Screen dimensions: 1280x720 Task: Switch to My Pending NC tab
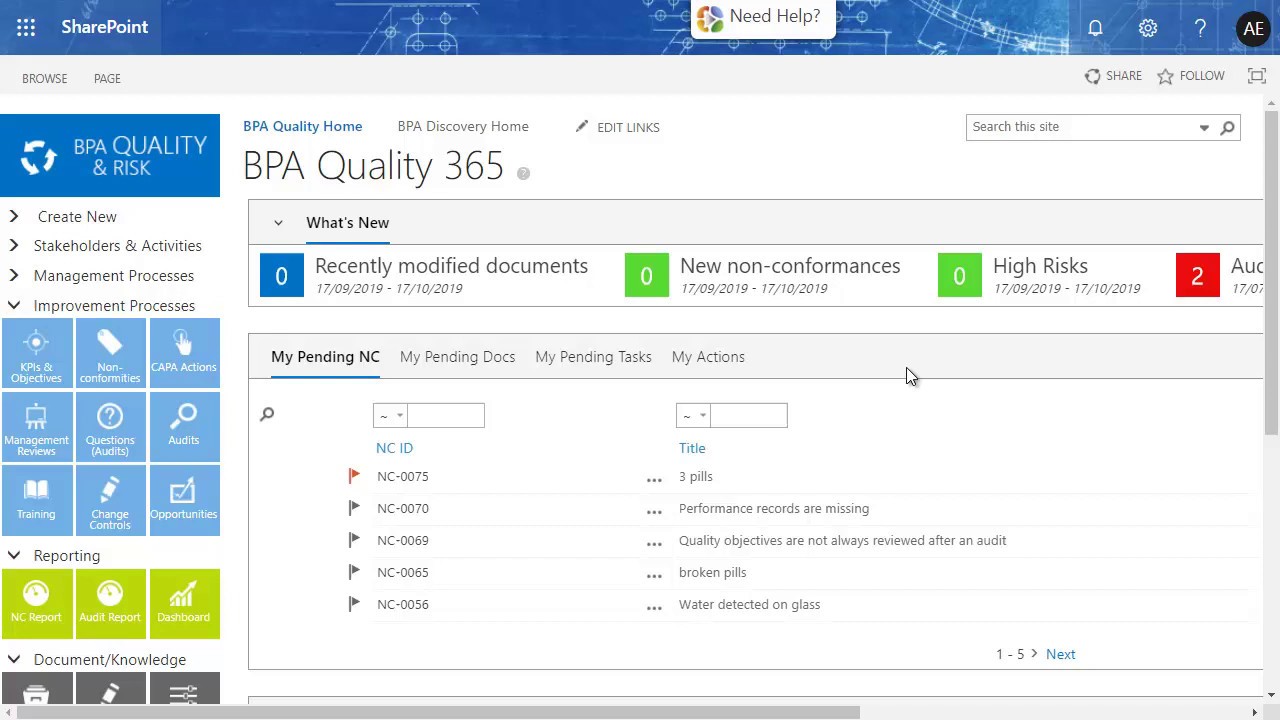[325, 357]
